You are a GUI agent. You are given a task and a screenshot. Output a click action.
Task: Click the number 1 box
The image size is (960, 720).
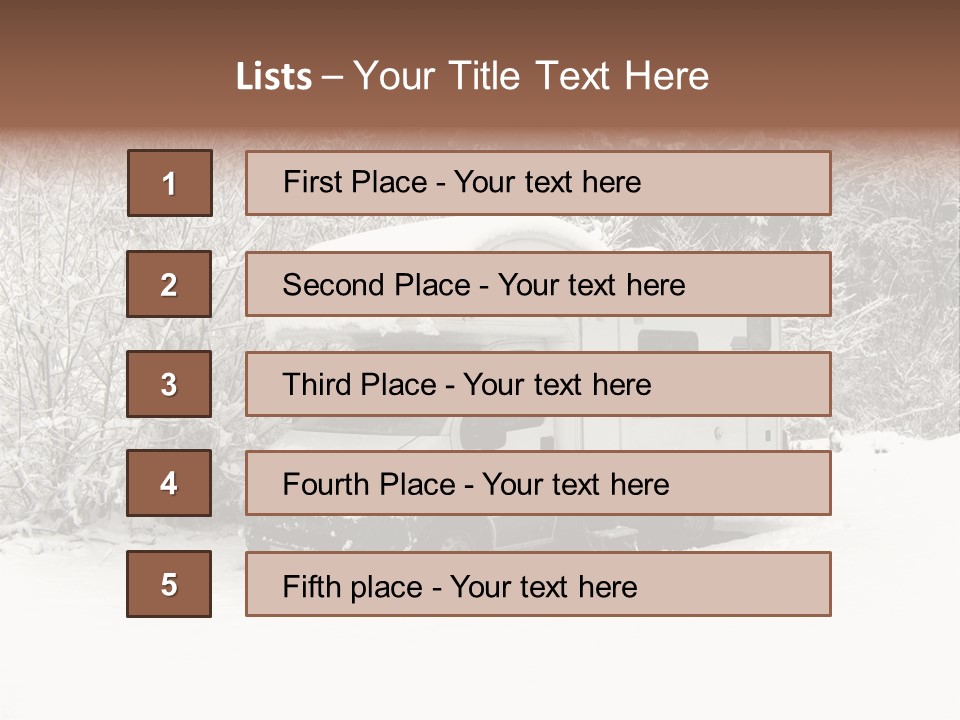click(169, 183)
